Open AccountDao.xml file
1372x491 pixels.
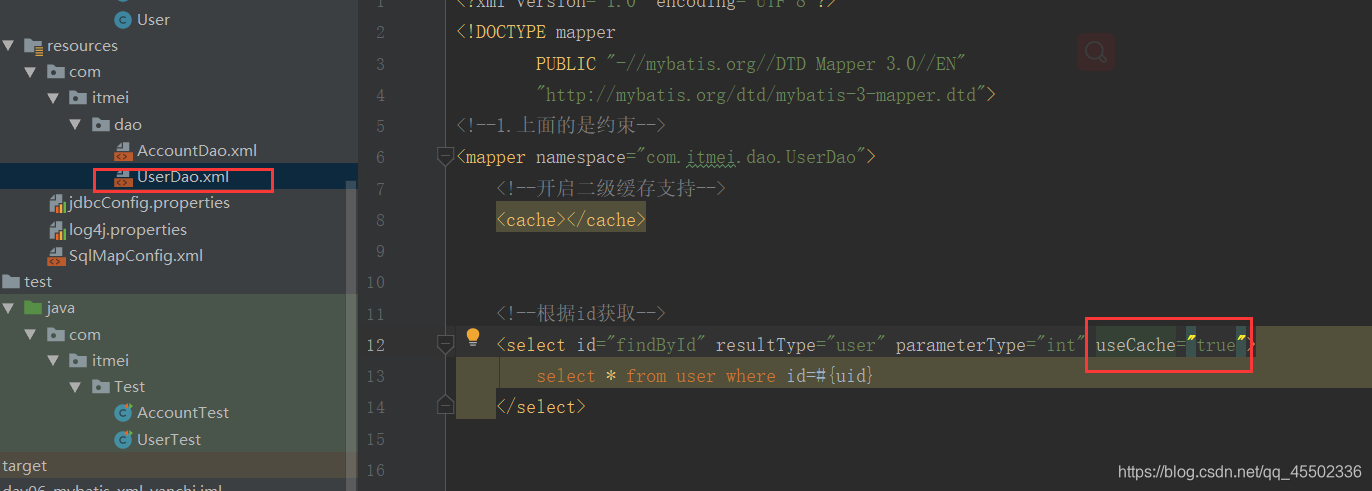point(197,150)
